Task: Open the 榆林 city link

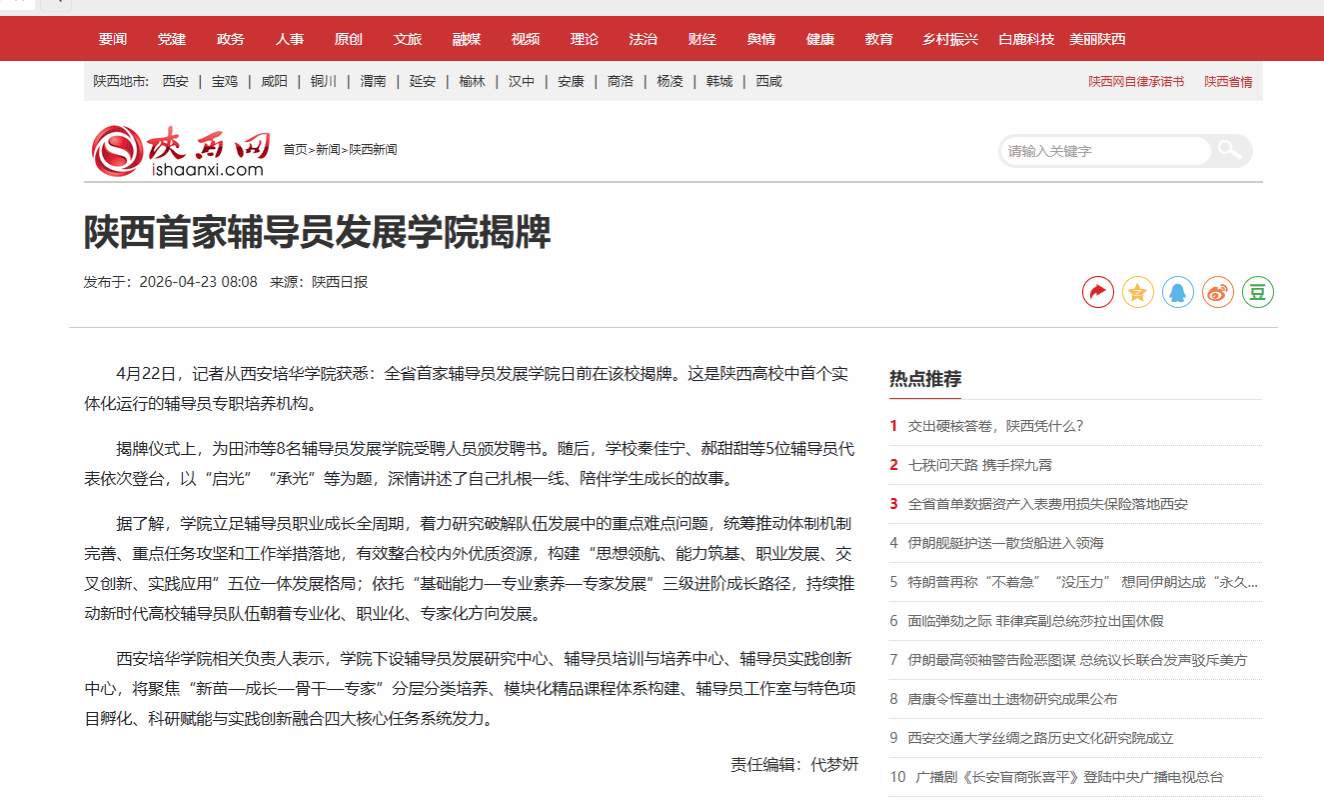Action: [x=472, y=81]
